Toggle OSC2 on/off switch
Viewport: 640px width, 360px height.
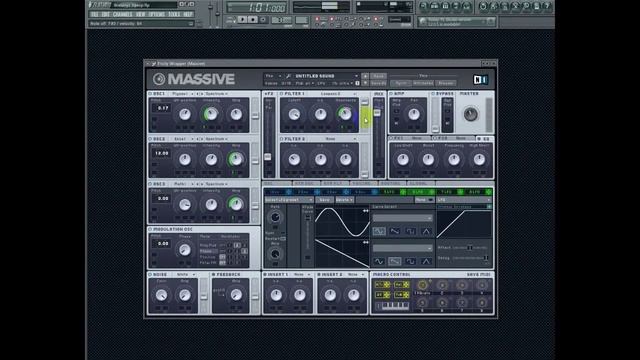click(x=150, y=139)
